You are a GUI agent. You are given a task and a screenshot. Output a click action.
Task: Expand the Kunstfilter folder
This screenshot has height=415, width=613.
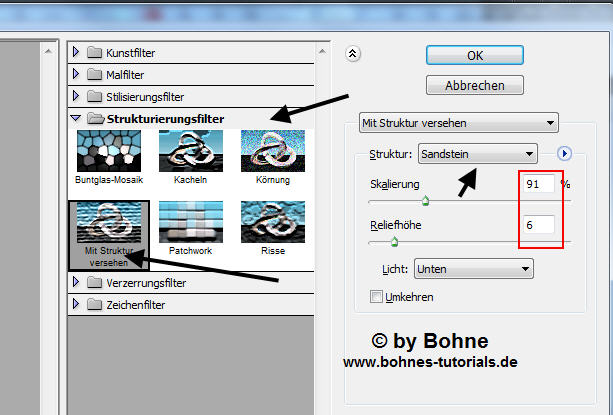click(x=77, y=52)
